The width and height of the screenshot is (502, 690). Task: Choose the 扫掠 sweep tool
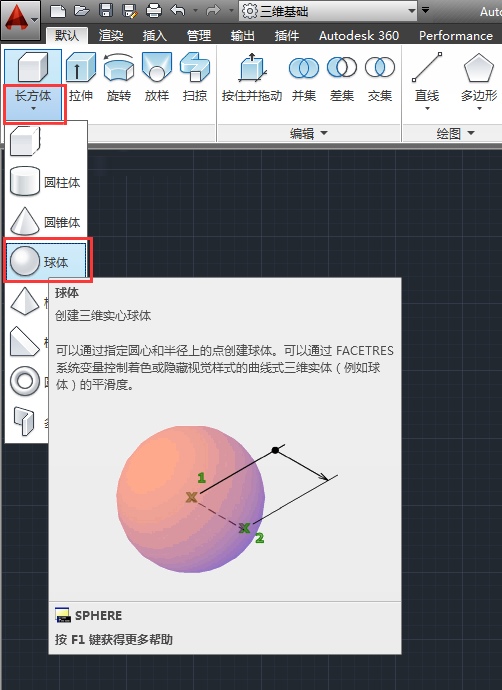[x=195, y=77]
